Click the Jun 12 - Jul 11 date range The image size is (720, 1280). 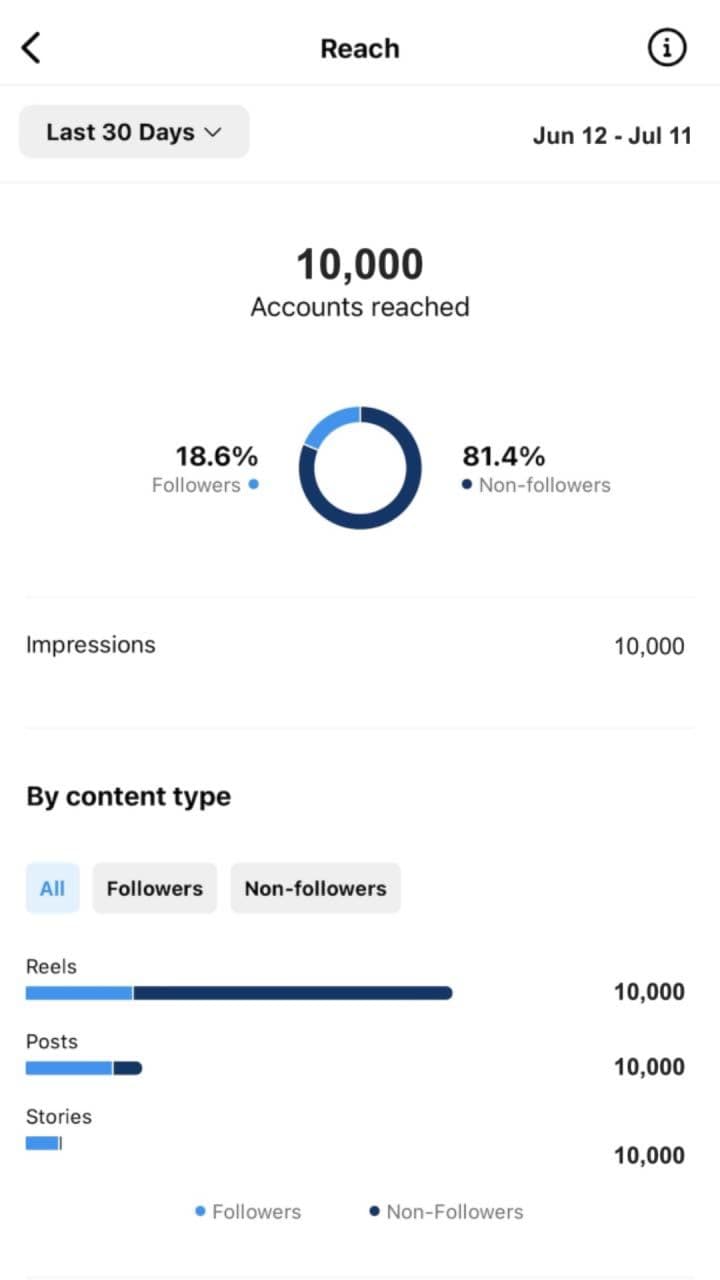[613, 135]
